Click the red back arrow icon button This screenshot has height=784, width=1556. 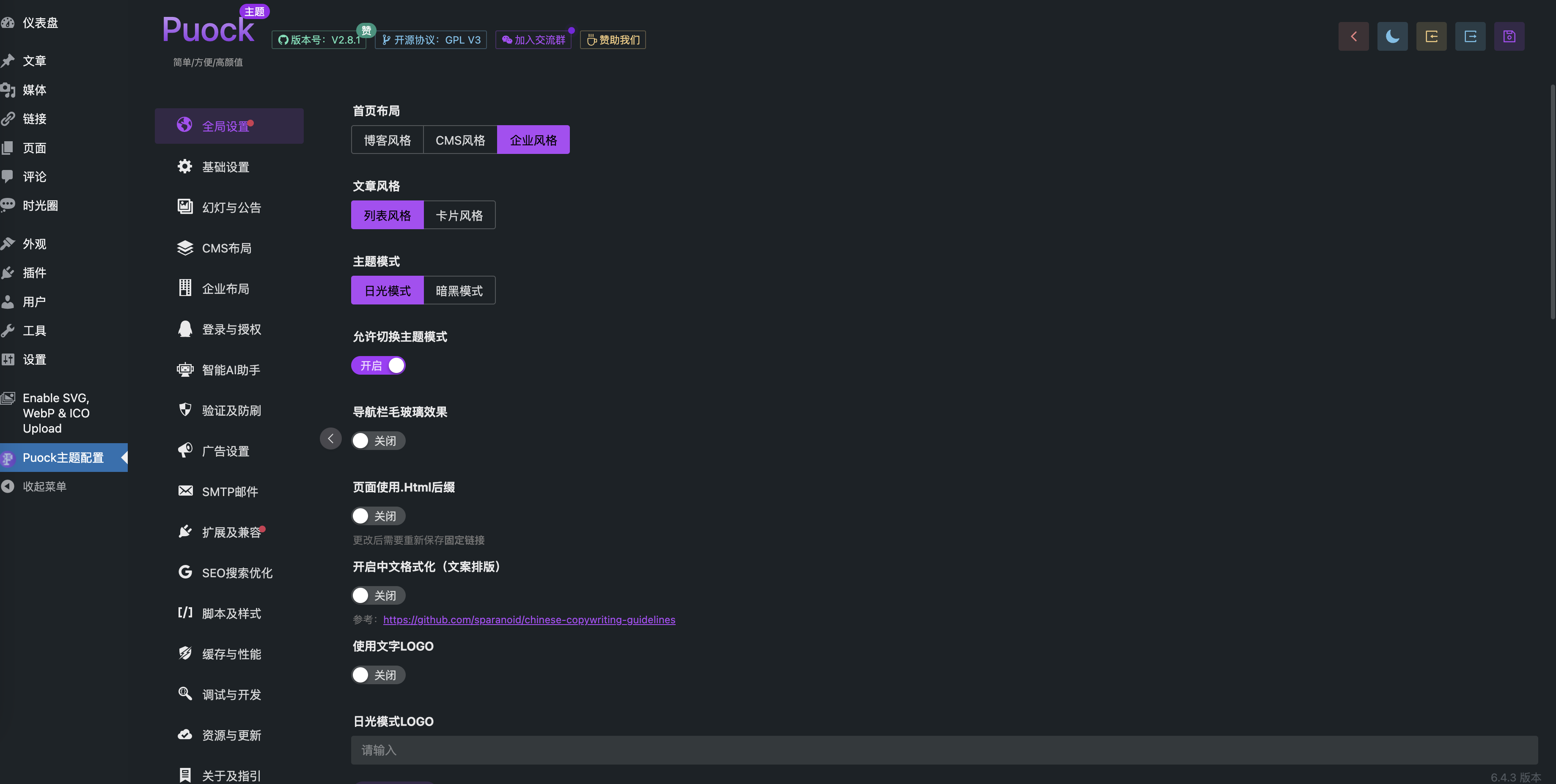[1353, 36]
